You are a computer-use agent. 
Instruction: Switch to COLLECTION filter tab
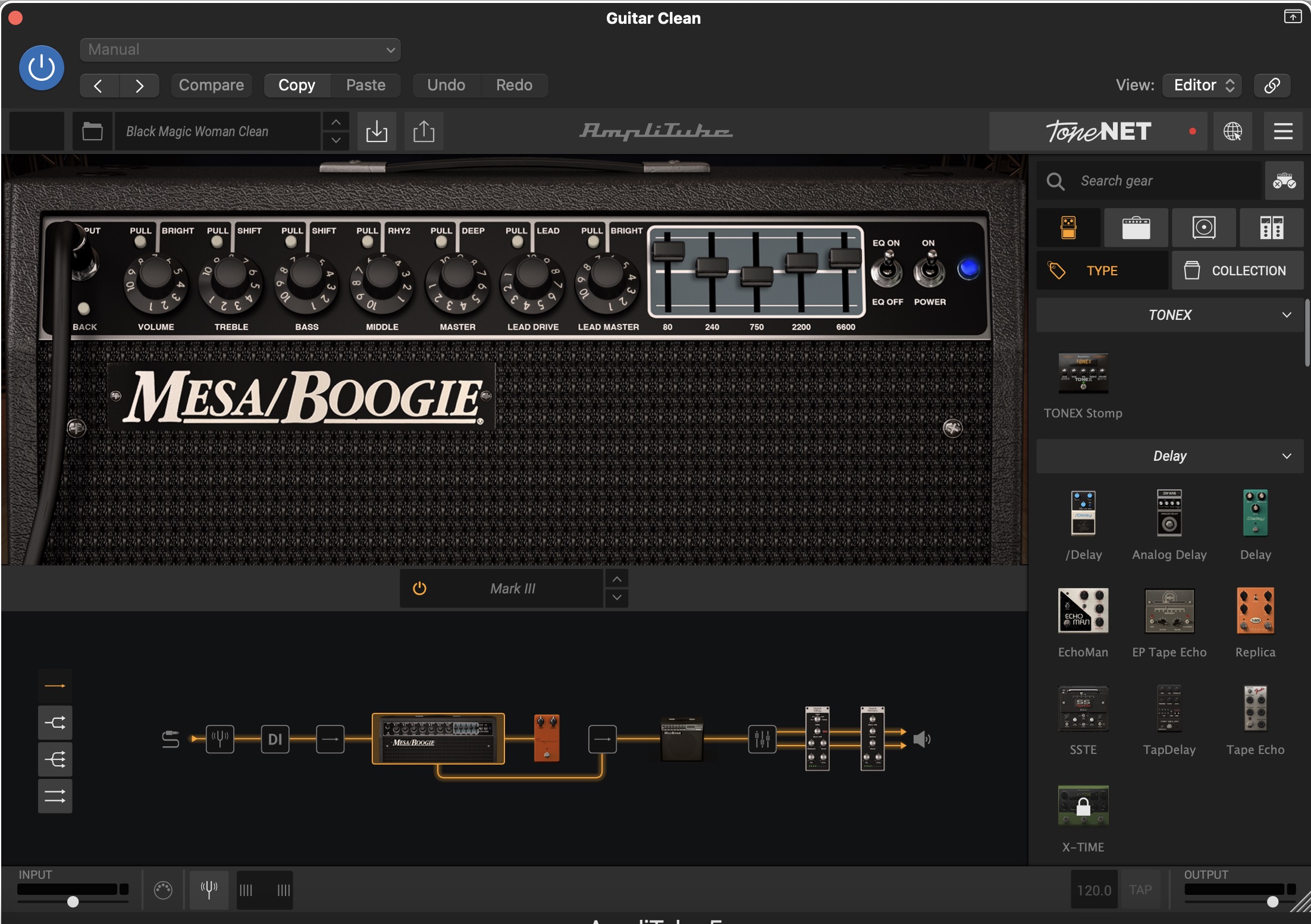[1238, 271]
